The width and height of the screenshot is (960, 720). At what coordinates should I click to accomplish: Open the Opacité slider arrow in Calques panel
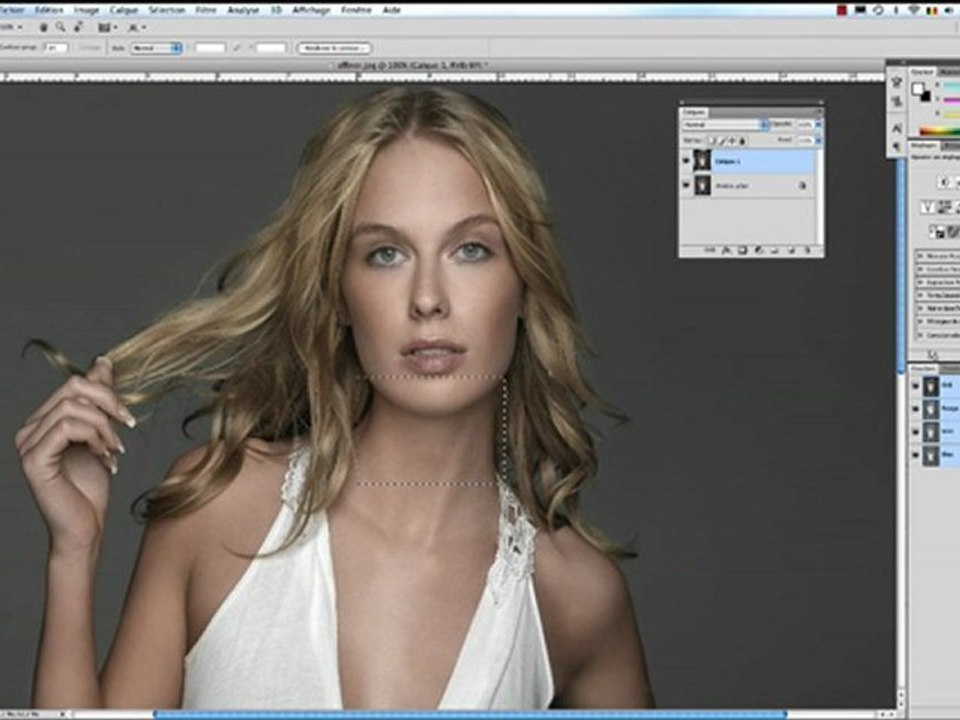[818, 124]
